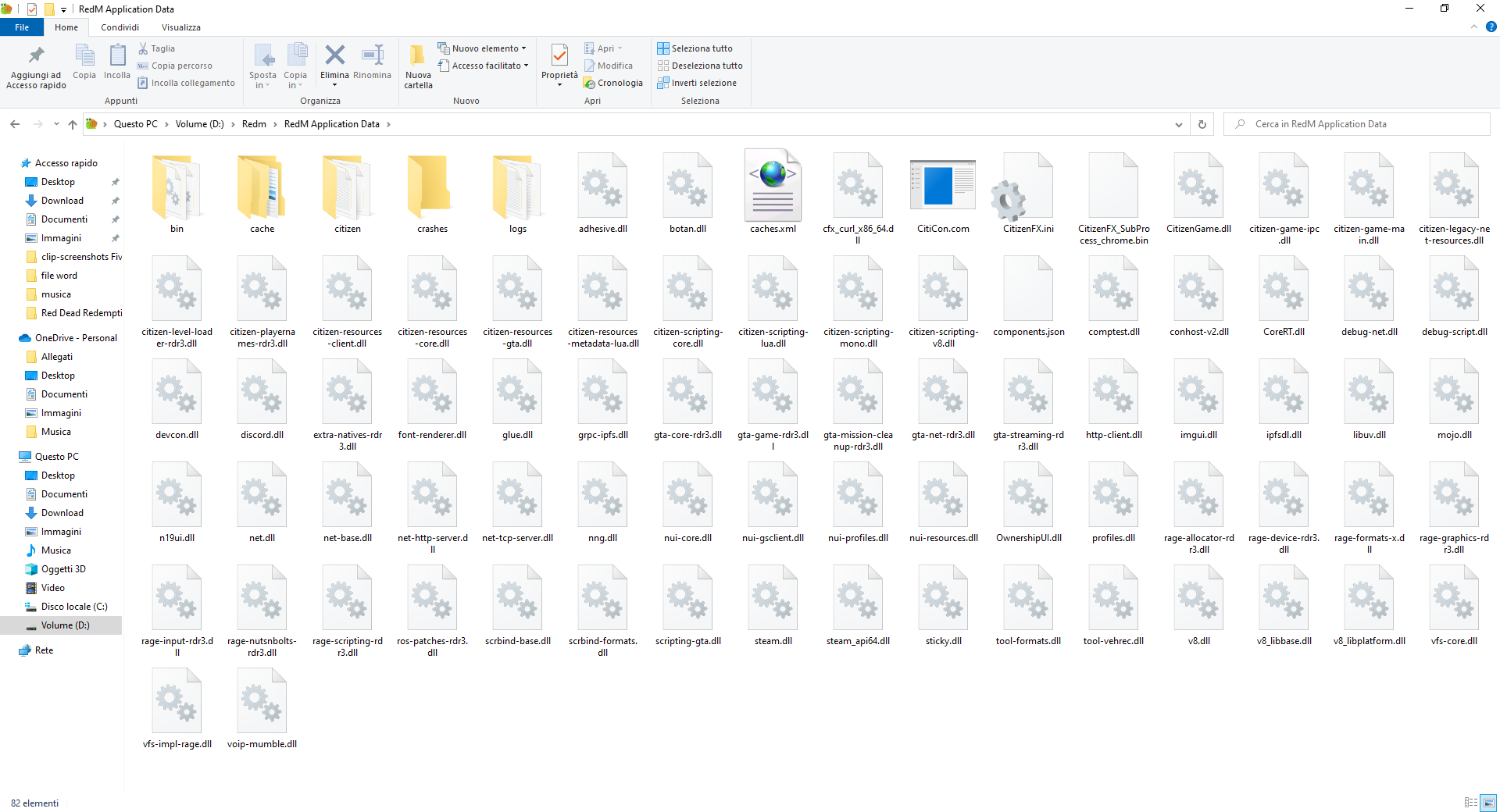1500x812 pixels.
Task: Select the components.json file
Action: pyautogui.click(x=1028, y=298)
